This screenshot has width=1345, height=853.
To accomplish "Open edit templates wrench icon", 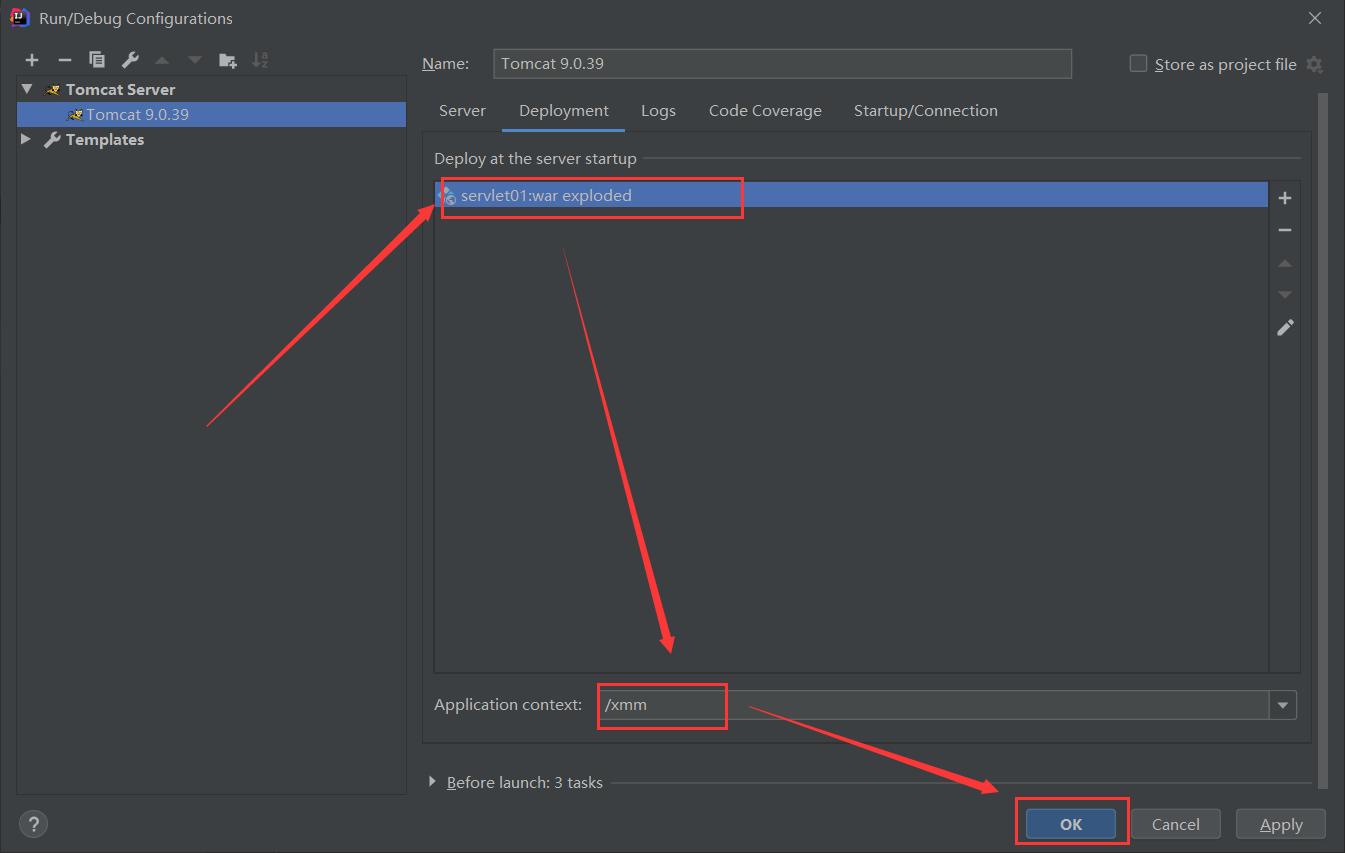I will tap(130, 60).
